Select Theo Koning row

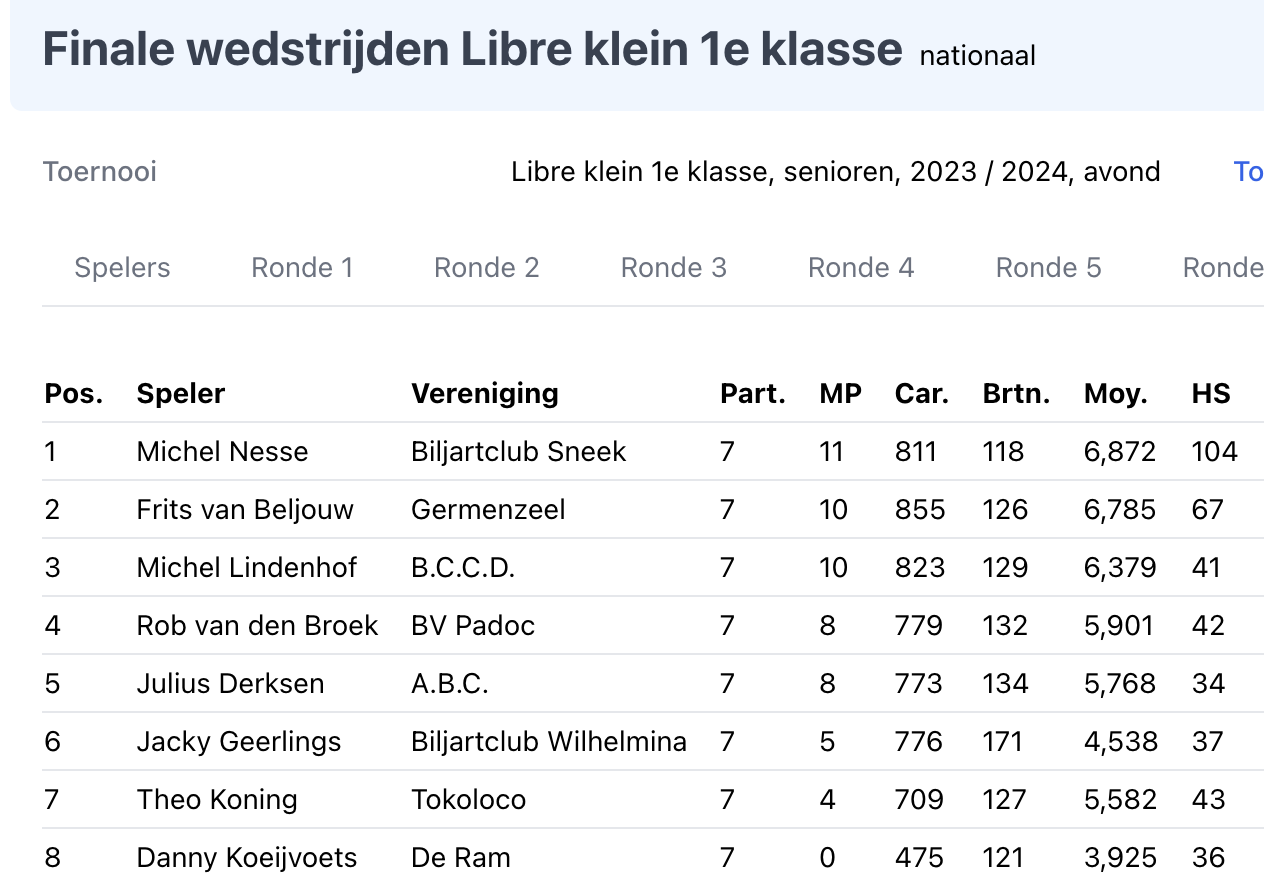coord(652,800)
